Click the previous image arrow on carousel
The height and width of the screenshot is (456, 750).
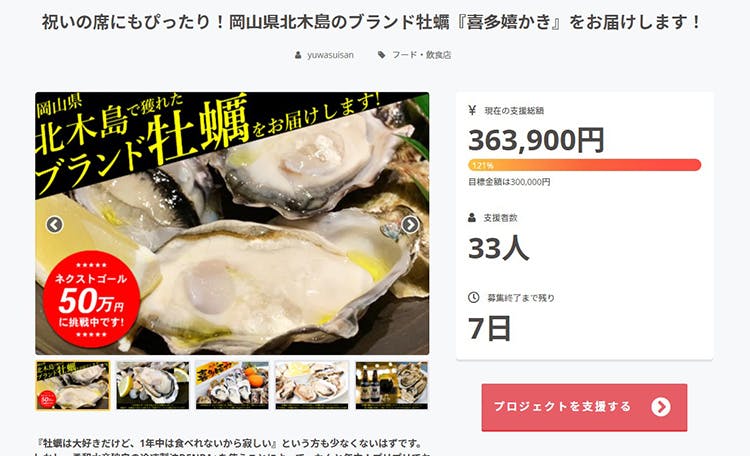(x=55, y=224)
